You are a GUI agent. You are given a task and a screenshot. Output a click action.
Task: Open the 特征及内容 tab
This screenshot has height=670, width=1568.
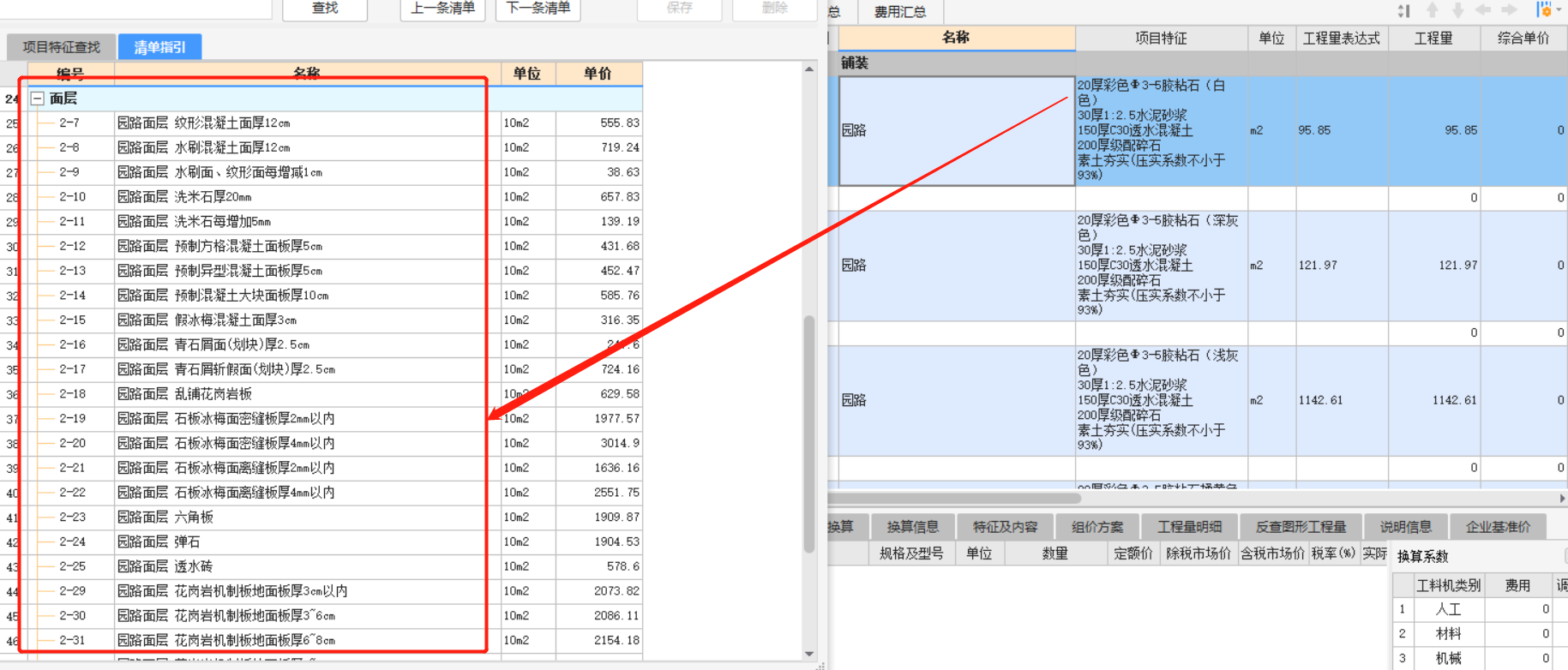(1005, 527)
